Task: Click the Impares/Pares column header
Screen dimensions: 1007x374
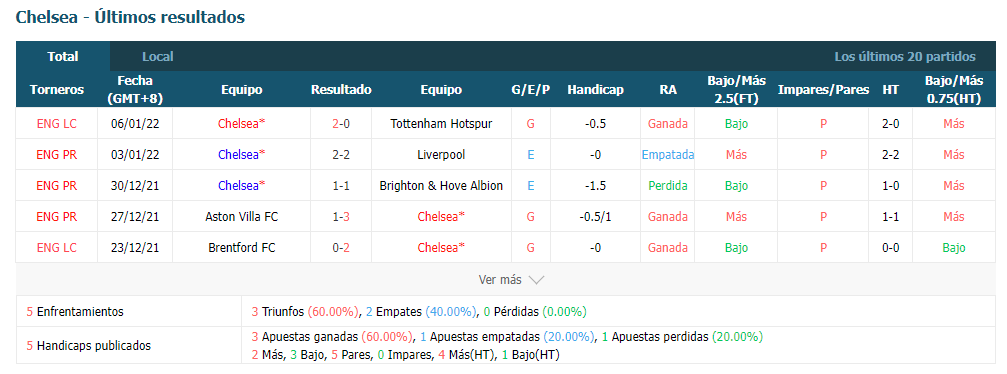Action: pyautogui.click(x=823, y=90)
